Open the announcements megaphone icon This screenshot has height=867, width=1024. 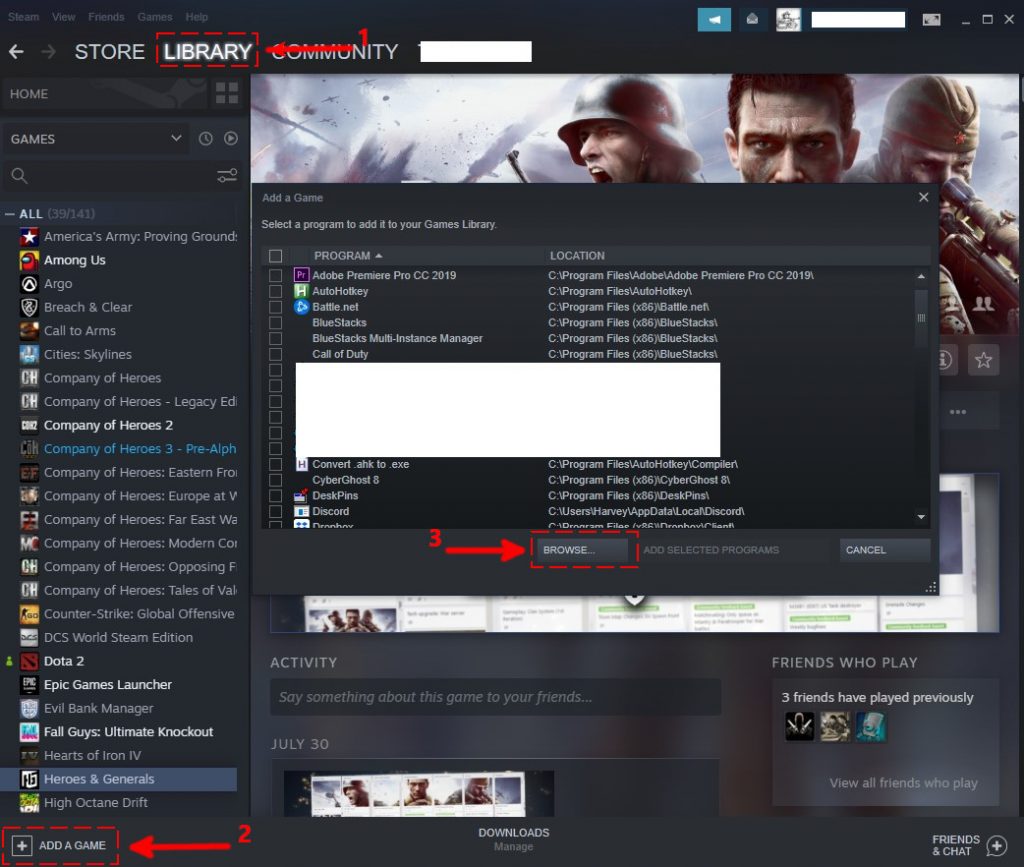(x=714, y=20)
